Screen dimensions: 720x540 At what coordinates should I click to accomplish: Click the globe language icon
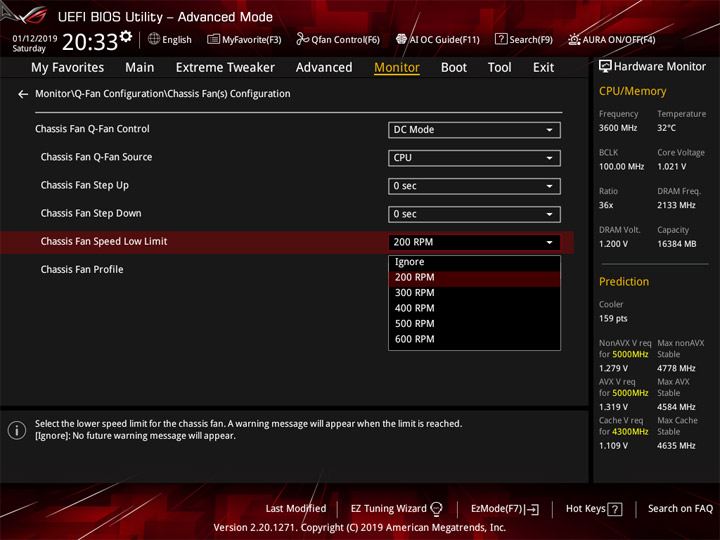point(154,39)
